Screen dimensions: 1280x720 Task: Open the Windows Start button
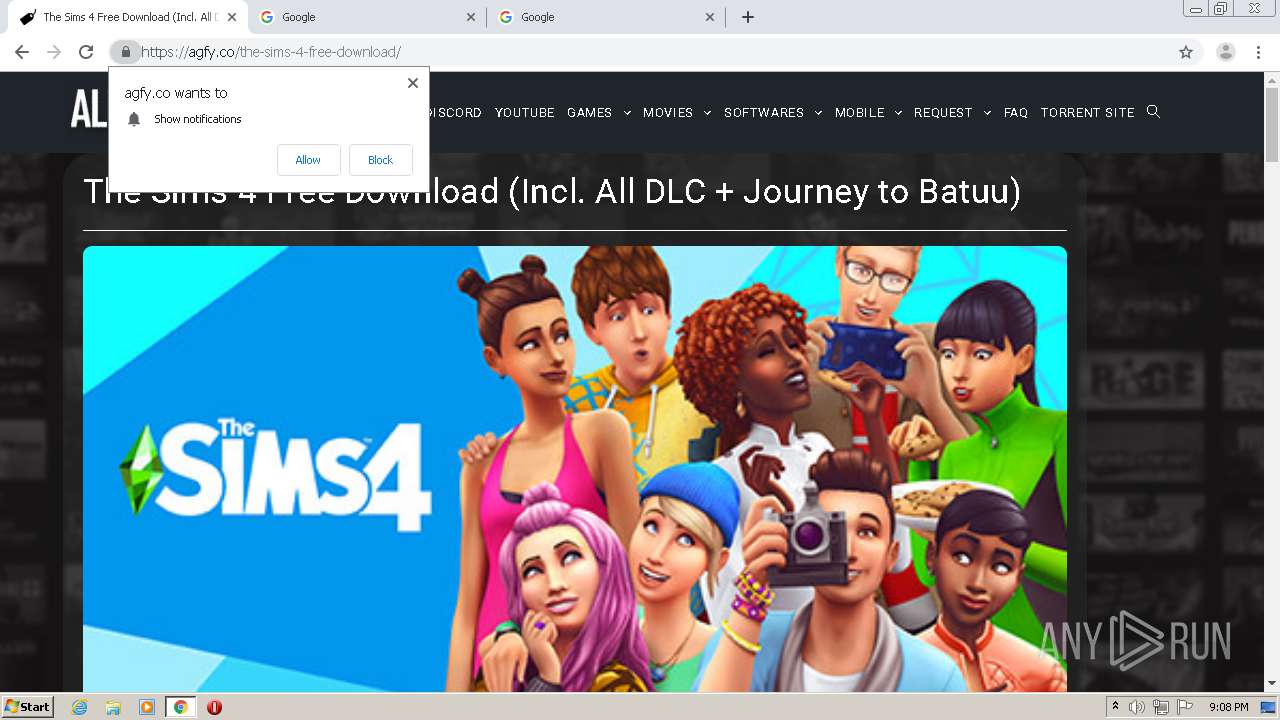coord(28,706)
